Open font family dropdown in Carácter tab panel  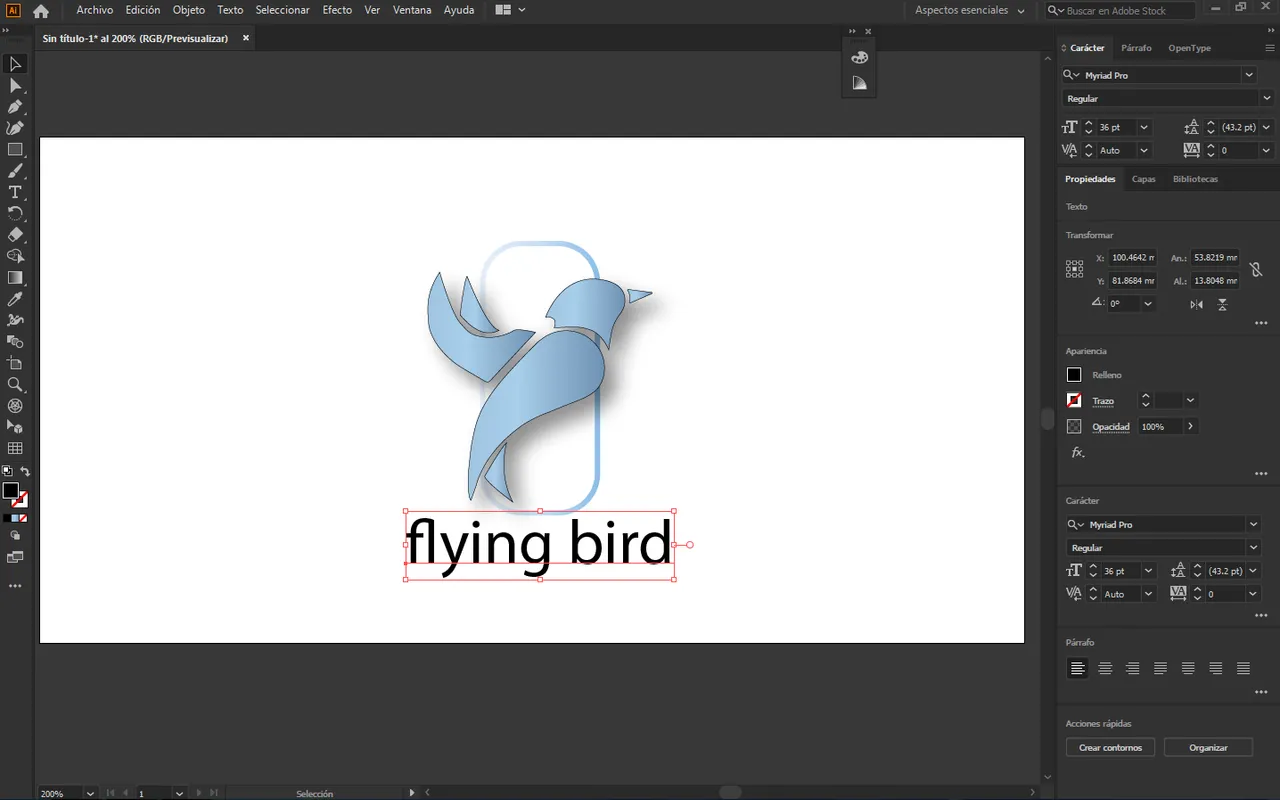pos(1249,75)
